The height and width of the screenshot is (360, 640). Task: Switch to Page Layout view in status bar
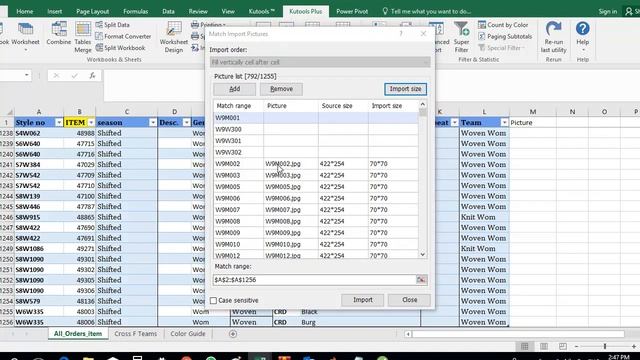tap(544, 347)
